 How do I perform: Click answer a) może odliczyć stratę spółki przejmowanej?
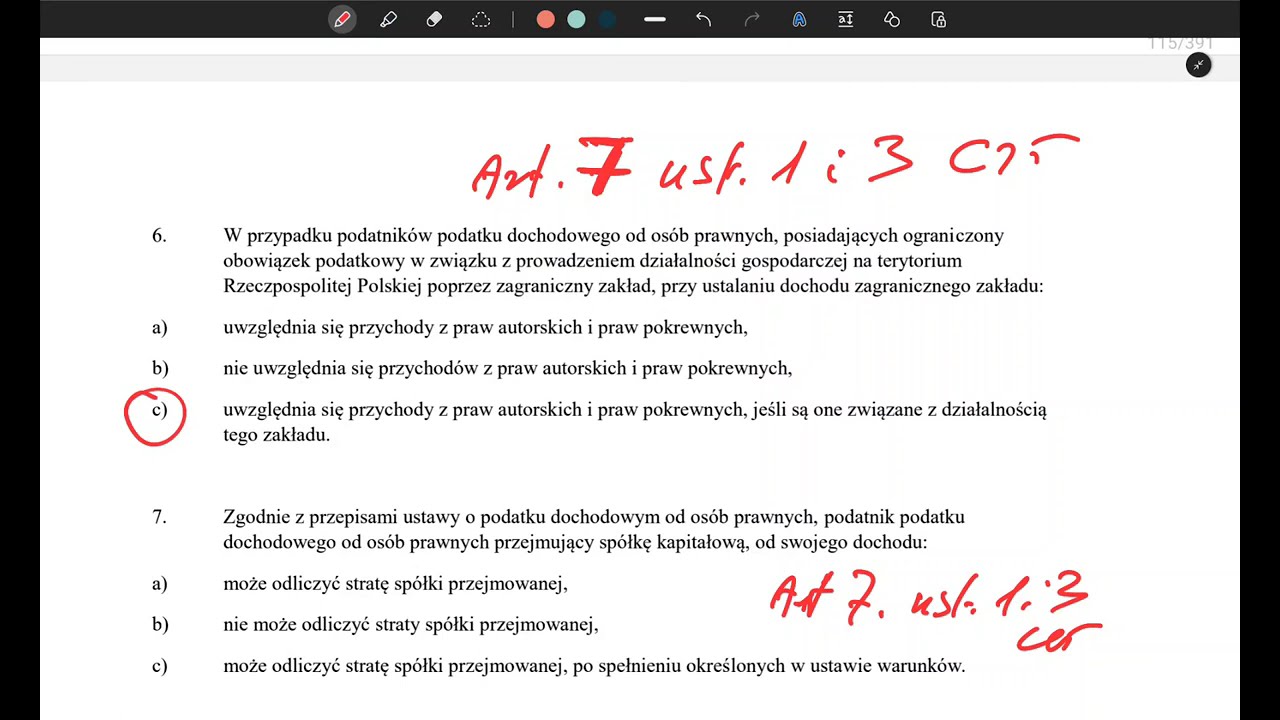[x=395, y=583]
